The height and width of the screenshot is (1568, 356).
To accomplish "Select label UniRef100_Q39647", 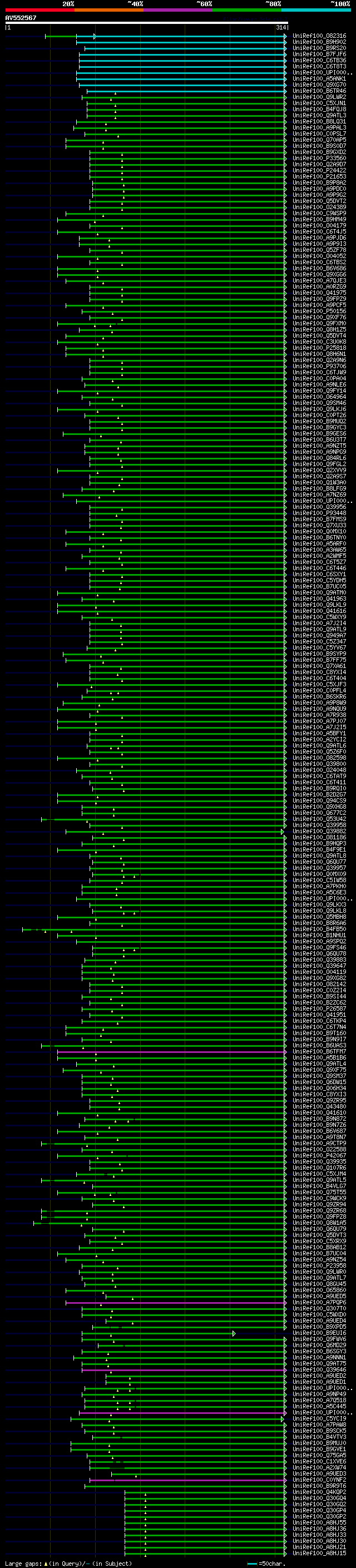I will click(319, 966).
